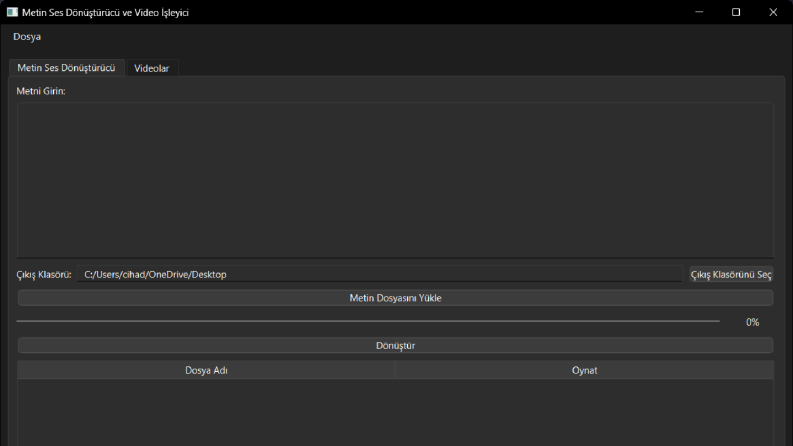
Task: Click the Çıkış Klasörü: label
Action: [x=44, y=275]
